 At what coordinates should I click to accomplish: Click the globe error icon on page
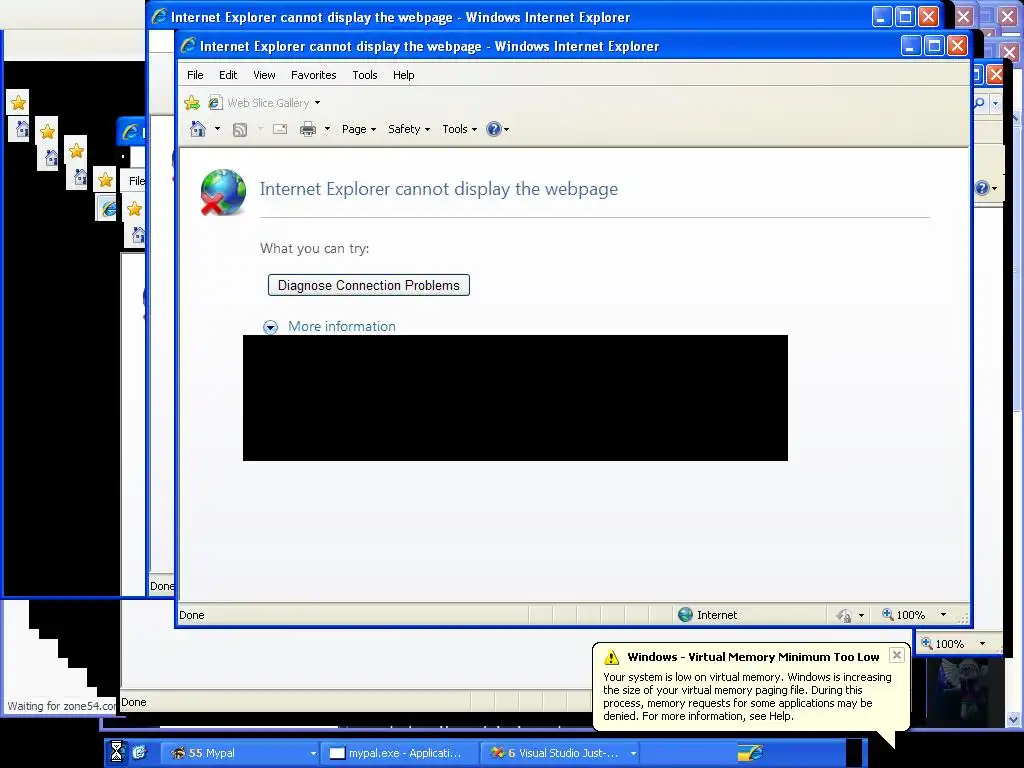click(223, 192)
